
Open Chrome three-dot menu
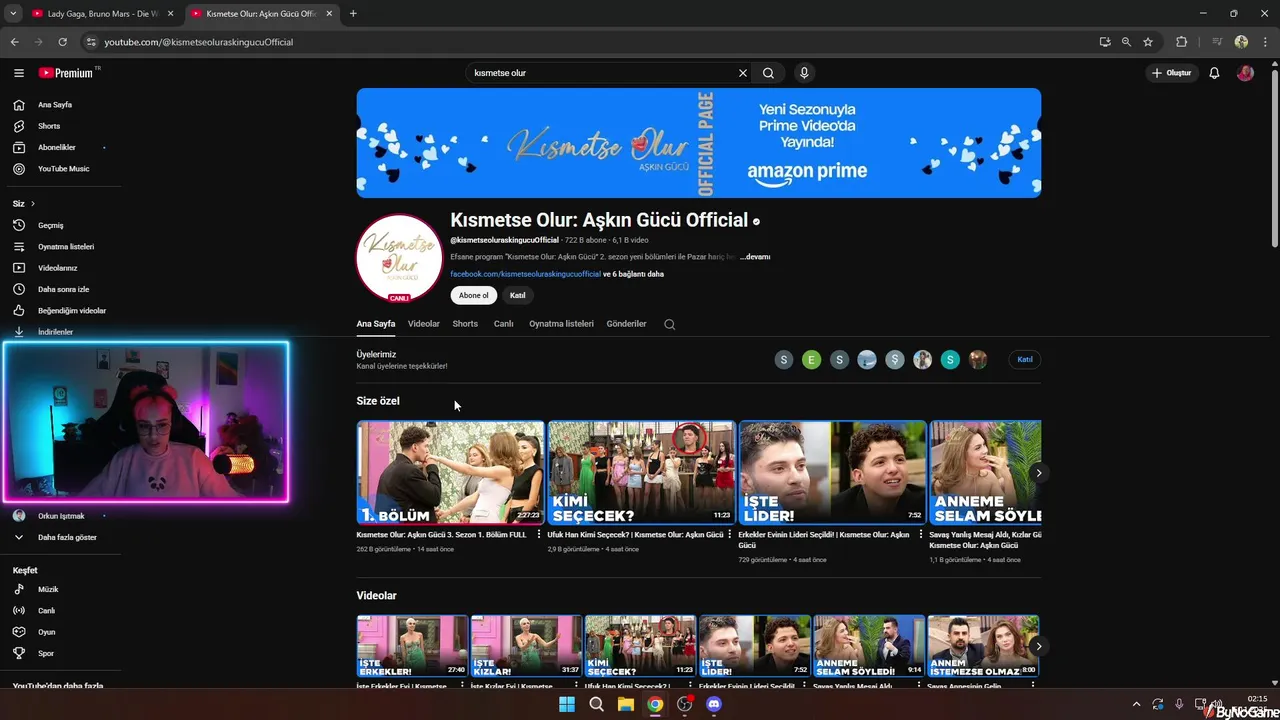click(x=1265, y=42)
